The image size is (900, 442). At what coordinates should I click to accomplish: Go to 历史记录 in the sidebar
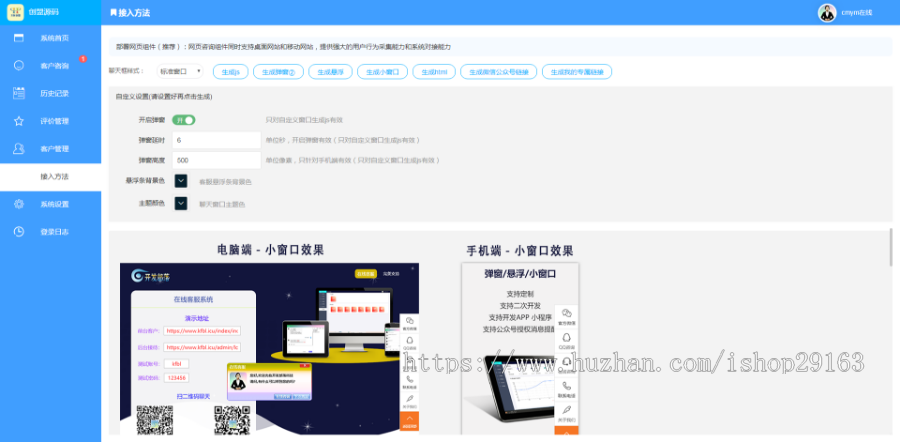tap(51, 93)
